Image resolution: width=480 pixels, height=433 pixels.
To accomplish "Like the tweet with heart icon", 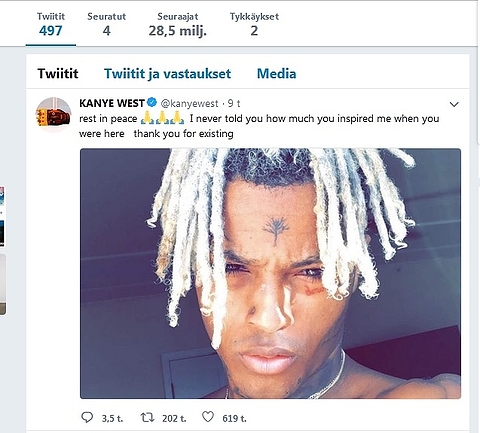I will coord(208,417).
